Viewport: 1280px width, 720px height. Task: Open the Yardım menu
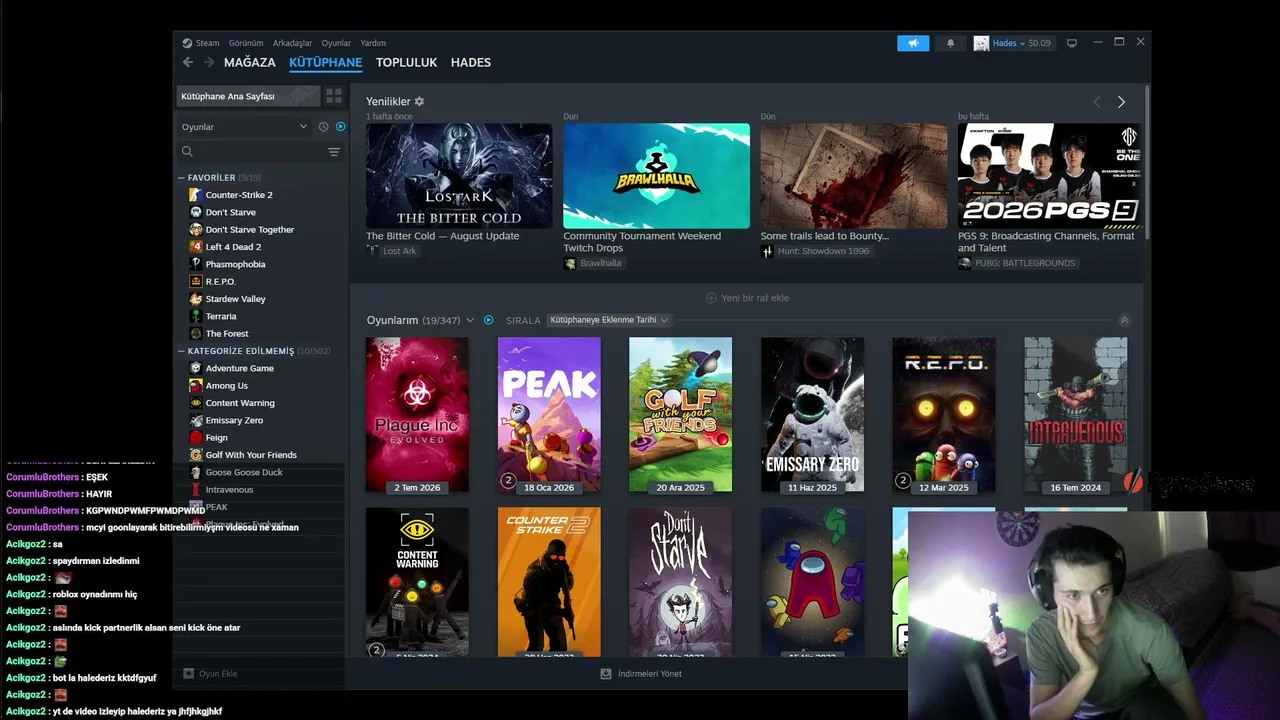click(373, 43)
